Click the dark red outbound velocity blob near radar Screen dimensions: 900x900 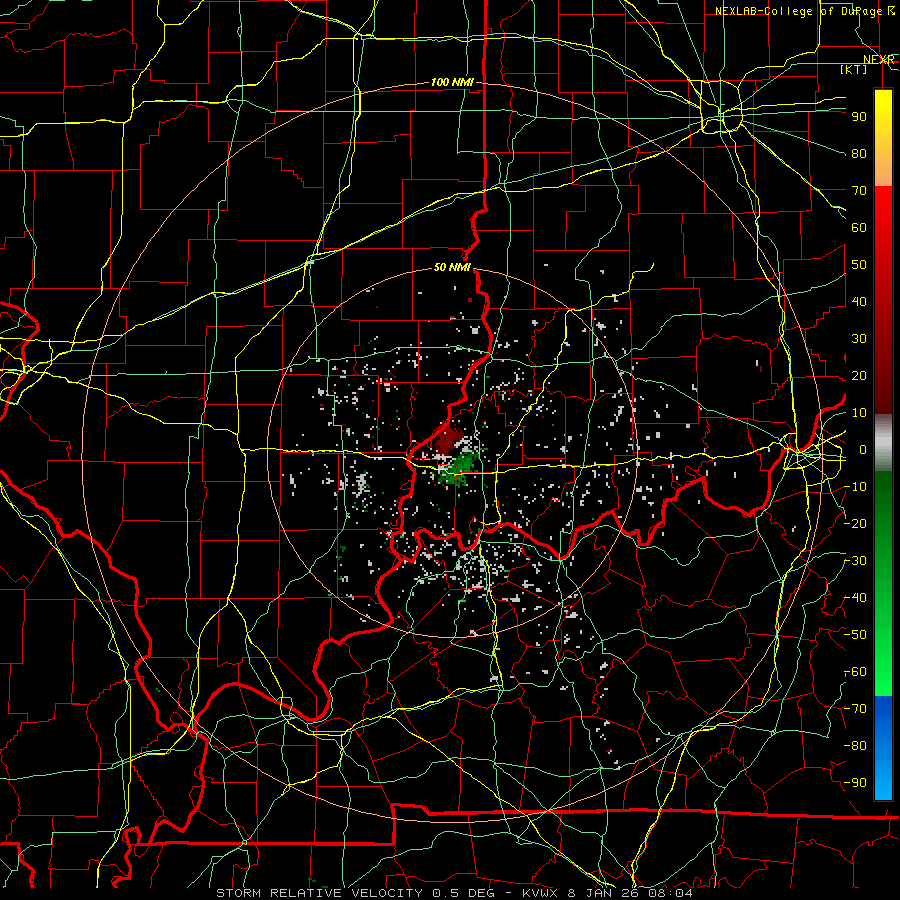pos(448,441)
